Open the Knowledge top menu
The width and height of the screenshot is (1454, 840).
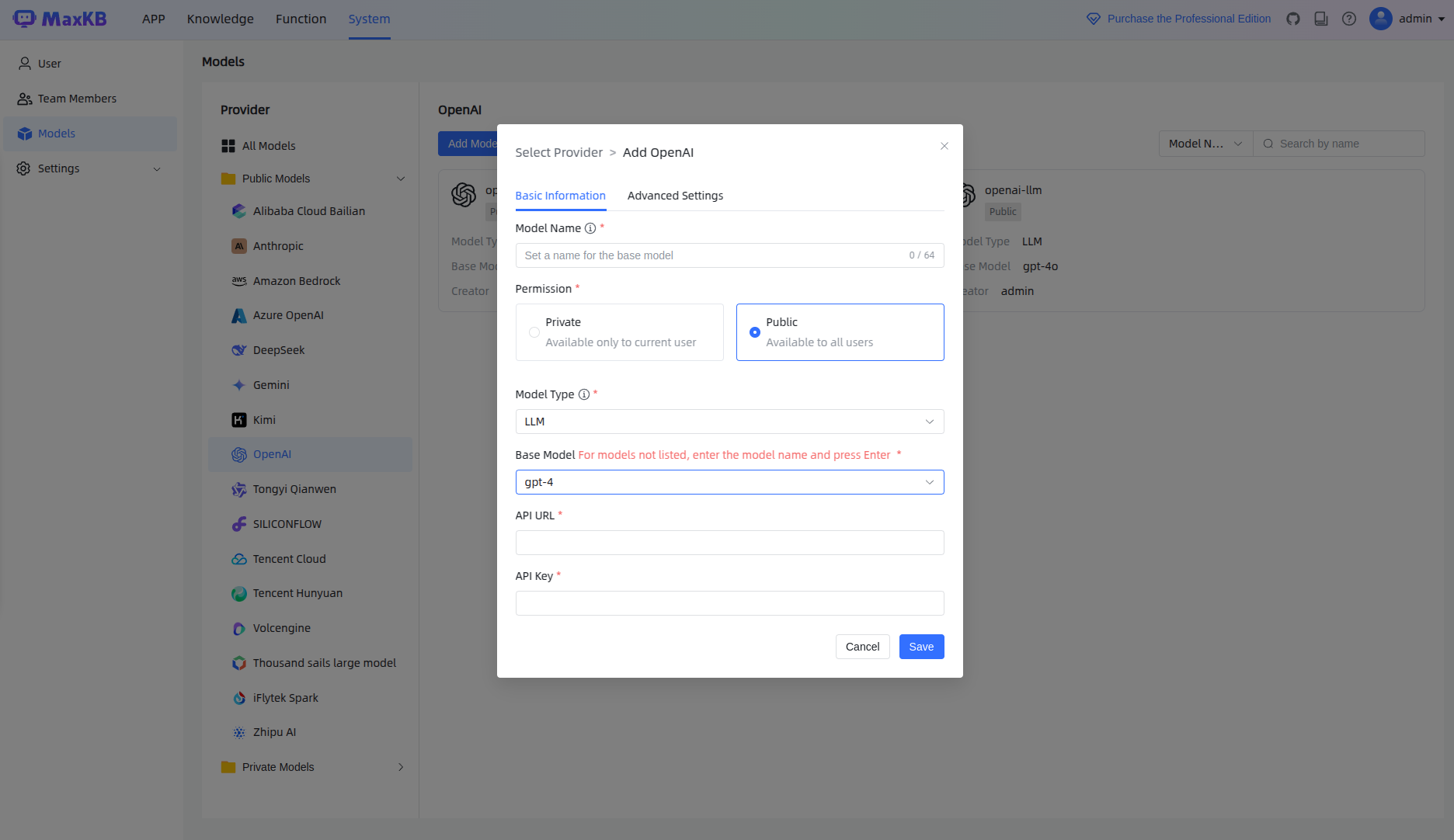[x=221, y=19]
